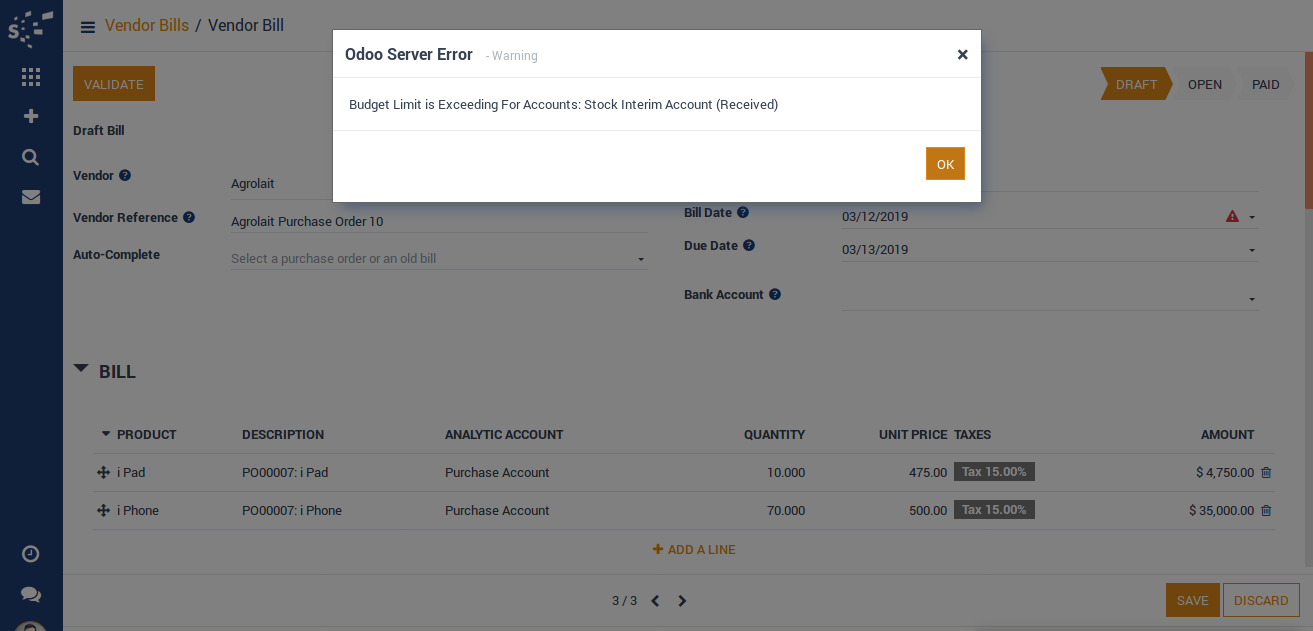Image resolution: width=1313 pixels, height=631 pixels.
Task: Click the clock activity icon in sidebar
Action: tap(31, 554)
